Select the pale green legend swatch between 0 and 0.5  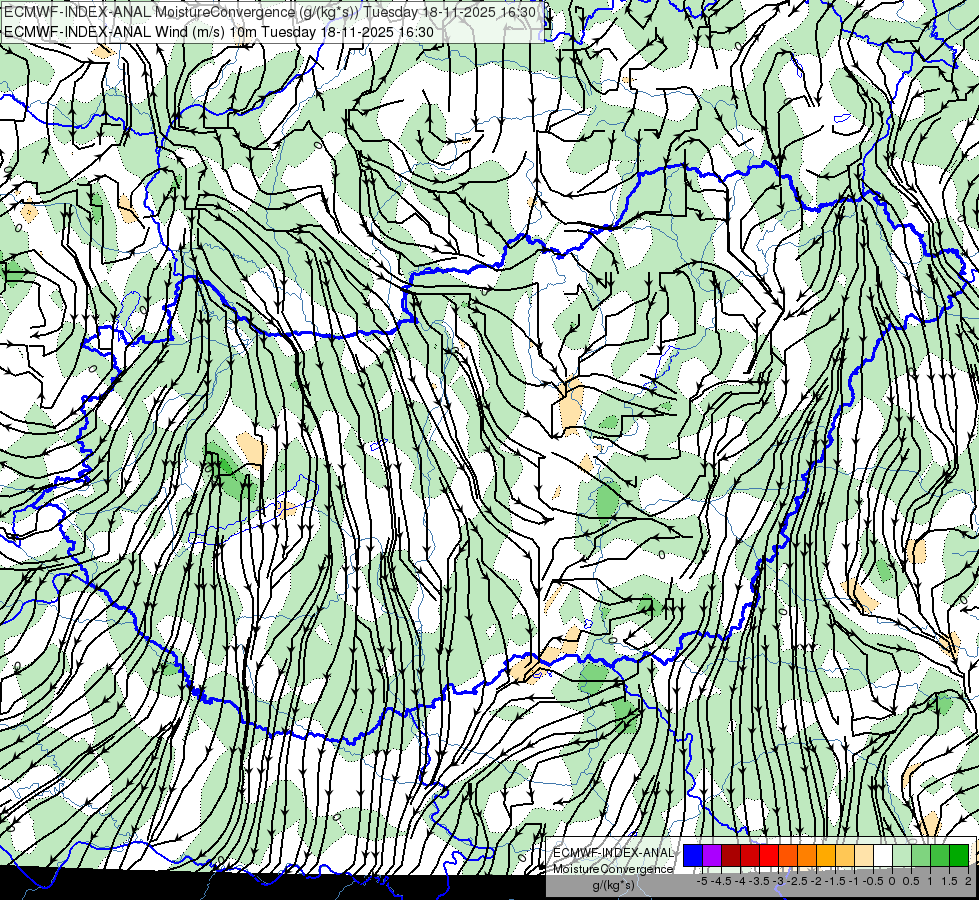pos(902,855)
